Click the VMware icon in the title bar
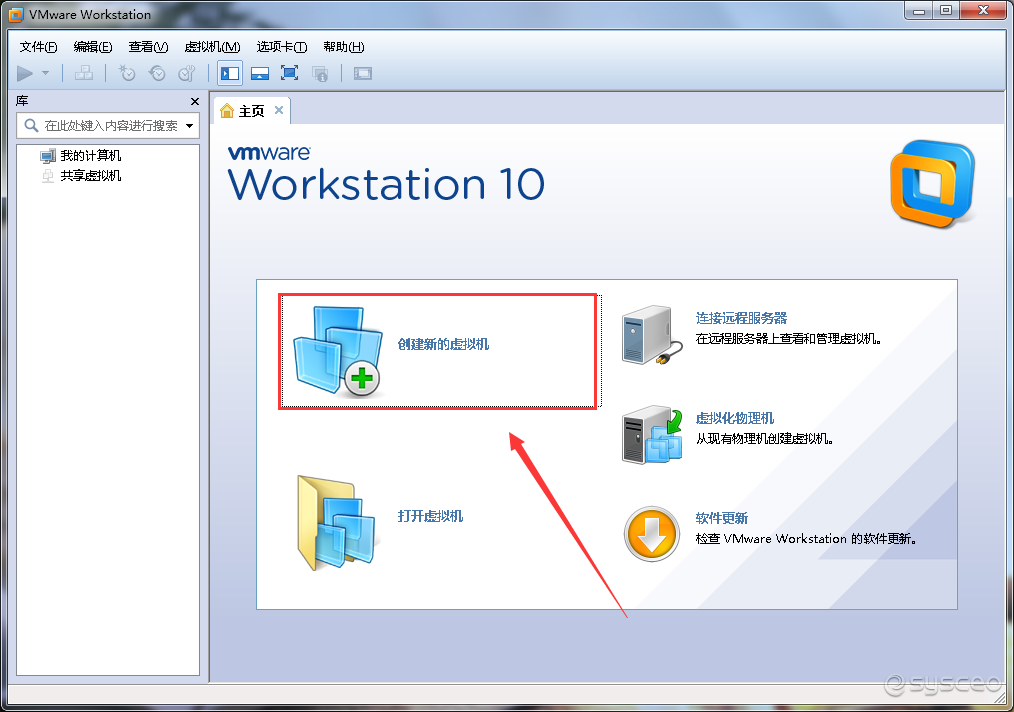 pos(16,14)
